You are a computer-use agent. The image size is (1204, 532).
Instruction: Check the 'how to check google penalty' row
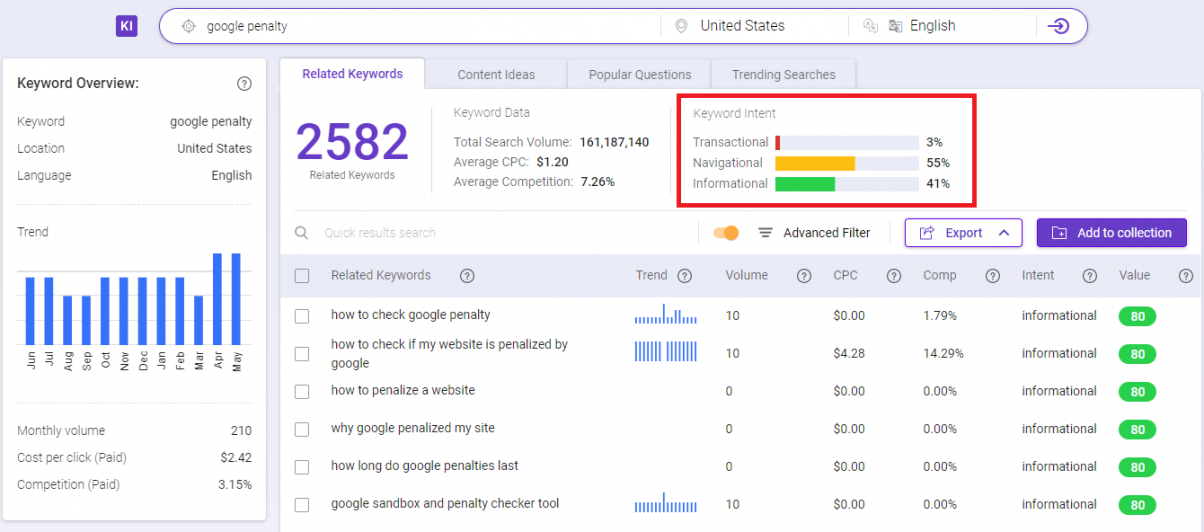(x=302, y=316)
